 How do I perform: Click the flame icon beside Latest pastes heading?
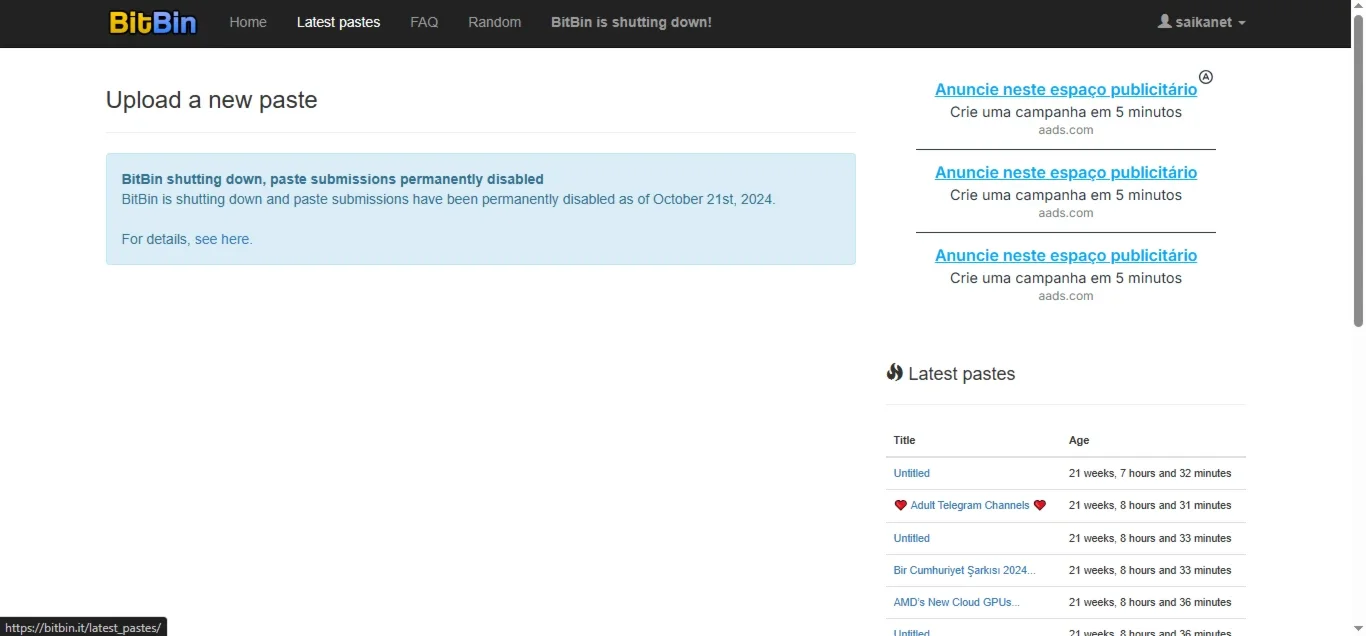pos(895,373)
